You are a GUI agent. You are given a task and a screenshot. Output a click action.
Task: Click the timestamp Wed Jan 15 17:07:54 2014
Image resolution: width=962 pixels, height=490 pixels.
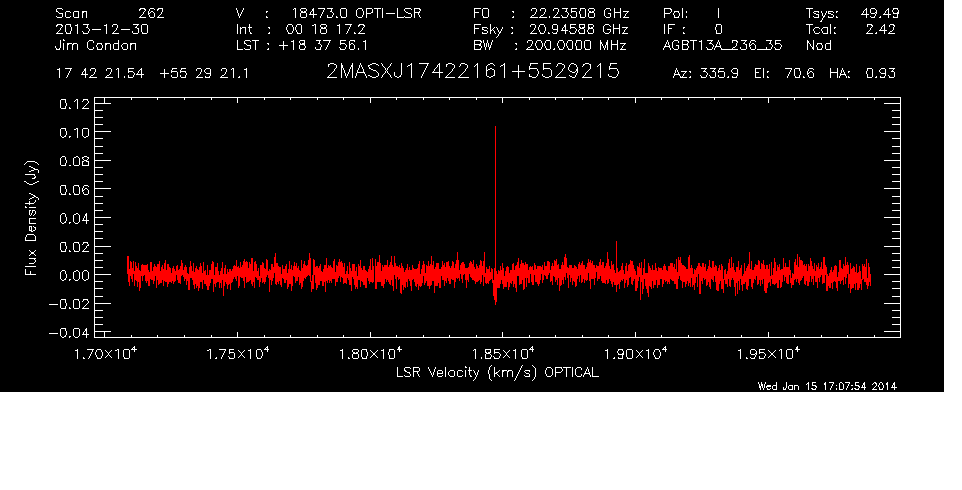tap(827, 386)
